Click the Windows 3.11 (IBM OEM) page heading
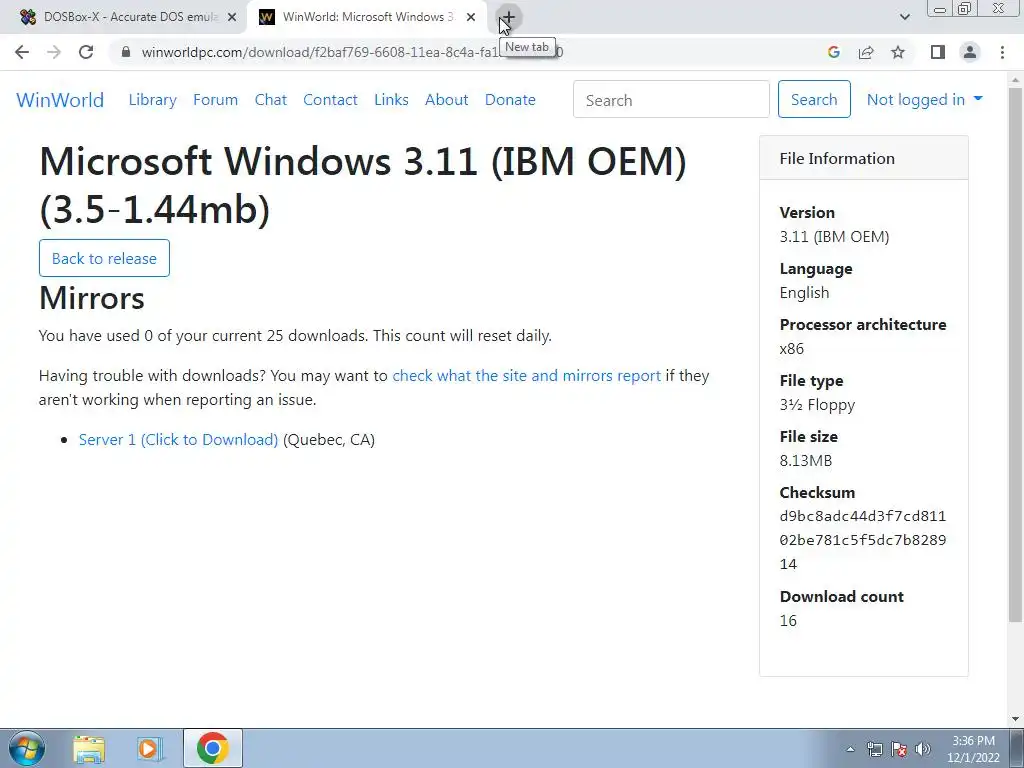 [363, 185]
